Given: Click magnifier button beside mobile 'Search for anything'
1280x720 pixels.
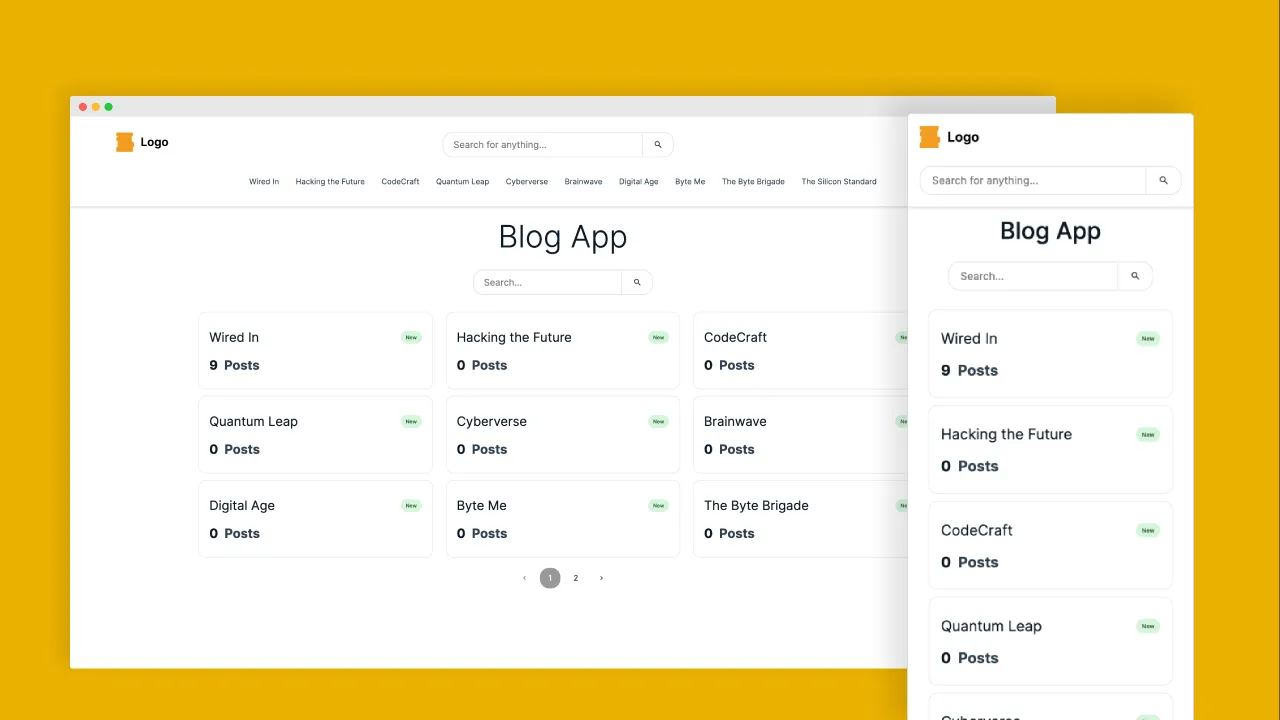Looking at the screenshot, I should (x=1163, y=181).
